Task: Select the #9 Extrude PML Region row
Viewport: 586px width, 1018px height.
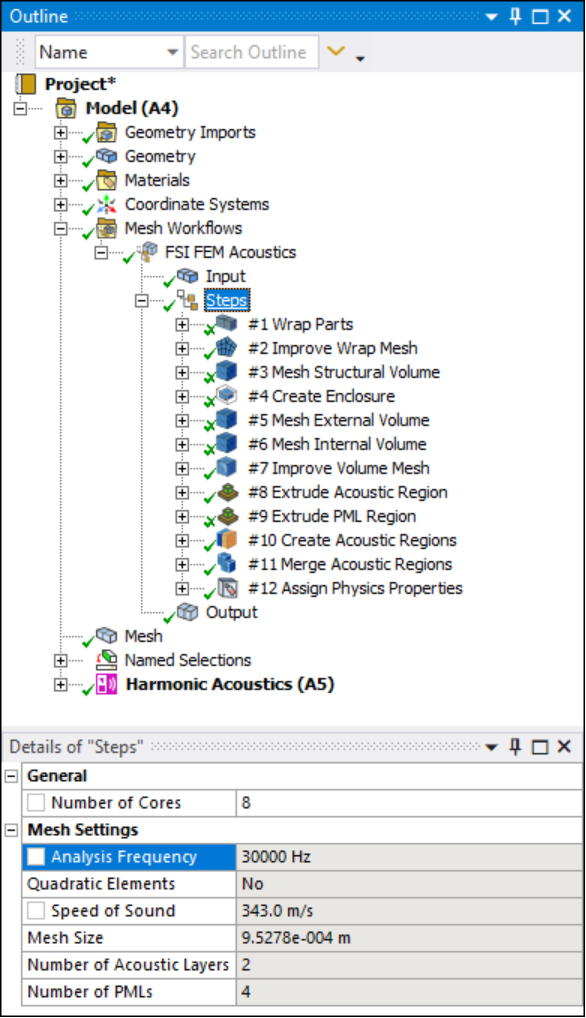Action: [332, 516]
